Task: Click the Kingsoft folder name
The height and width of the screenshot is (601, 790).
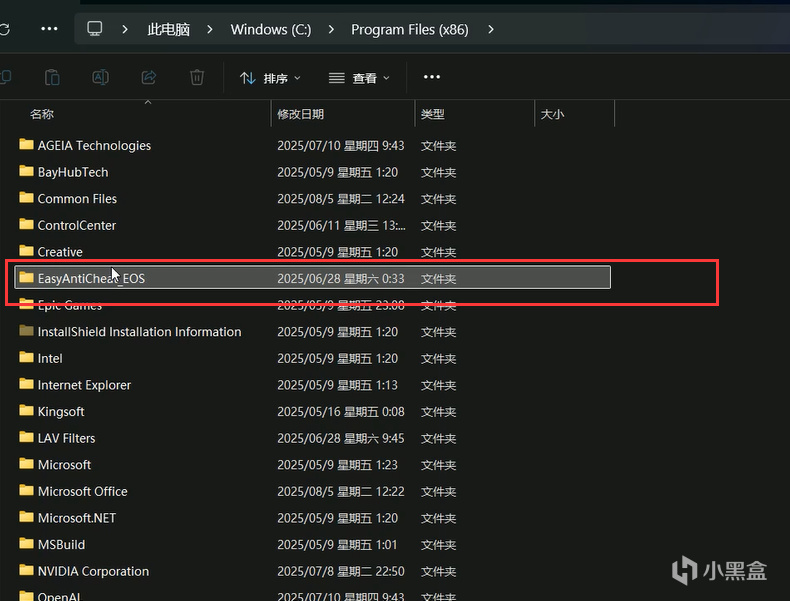Action: [61, 412]
